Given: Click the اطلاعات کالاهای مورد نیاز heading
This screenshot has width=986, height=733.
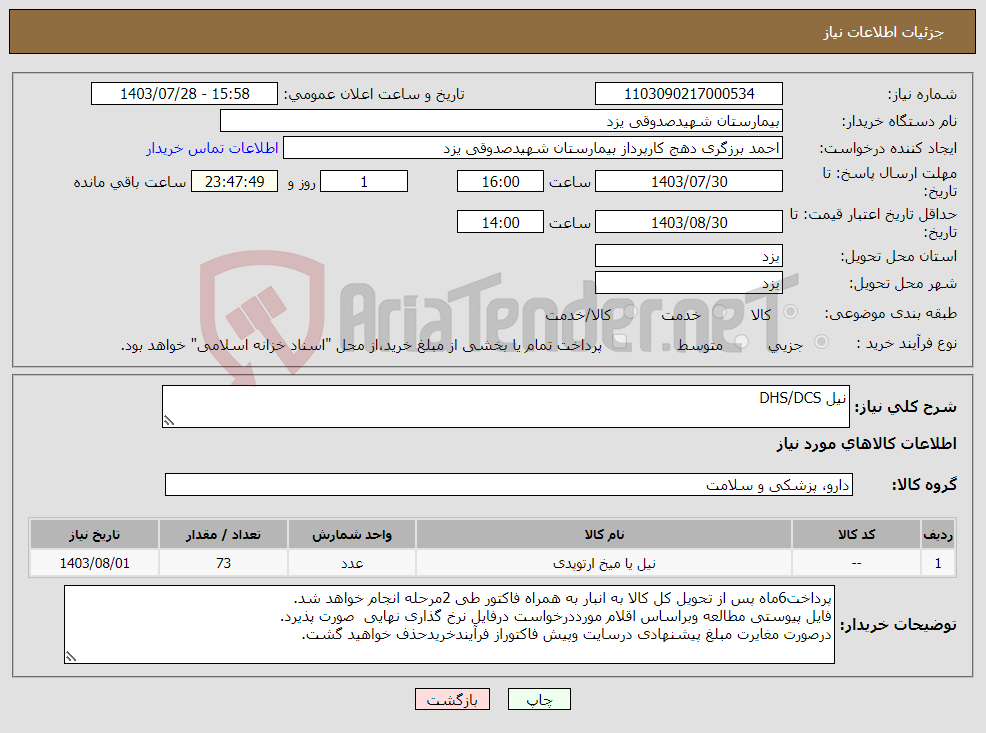Looking at the screenshot, I should pos(866,444).
